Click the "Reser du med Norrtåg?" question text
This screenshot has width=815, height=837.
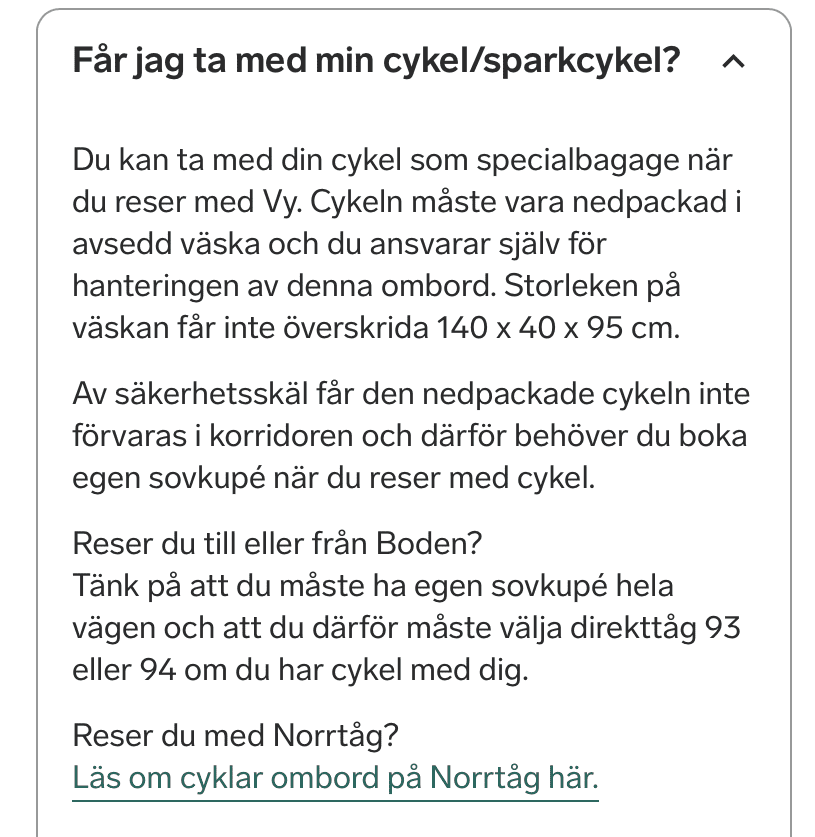click(x=235, y=737)
